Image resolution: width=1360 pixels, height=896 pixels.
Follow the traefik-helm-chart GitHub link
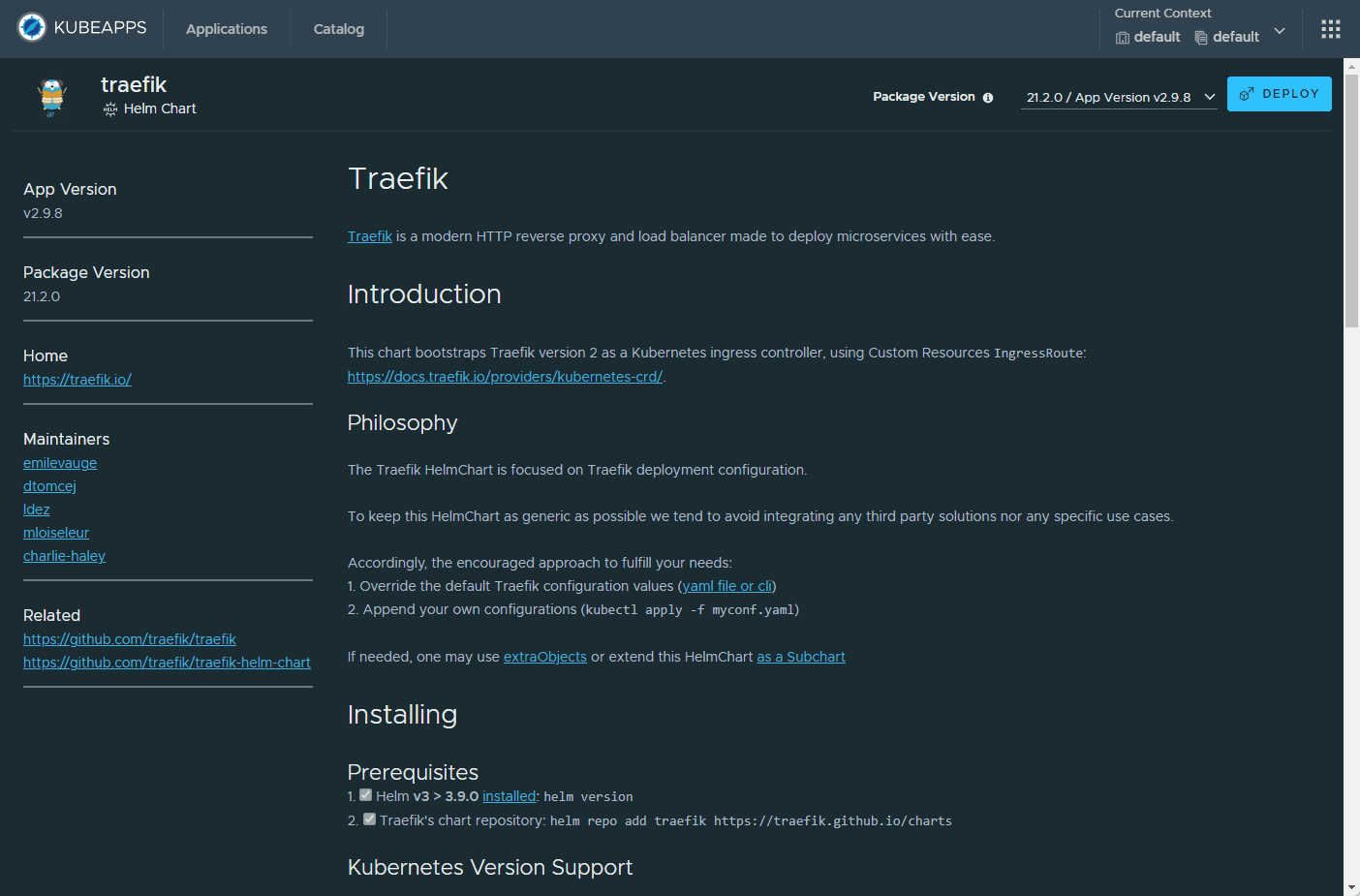tap(167, 663)
